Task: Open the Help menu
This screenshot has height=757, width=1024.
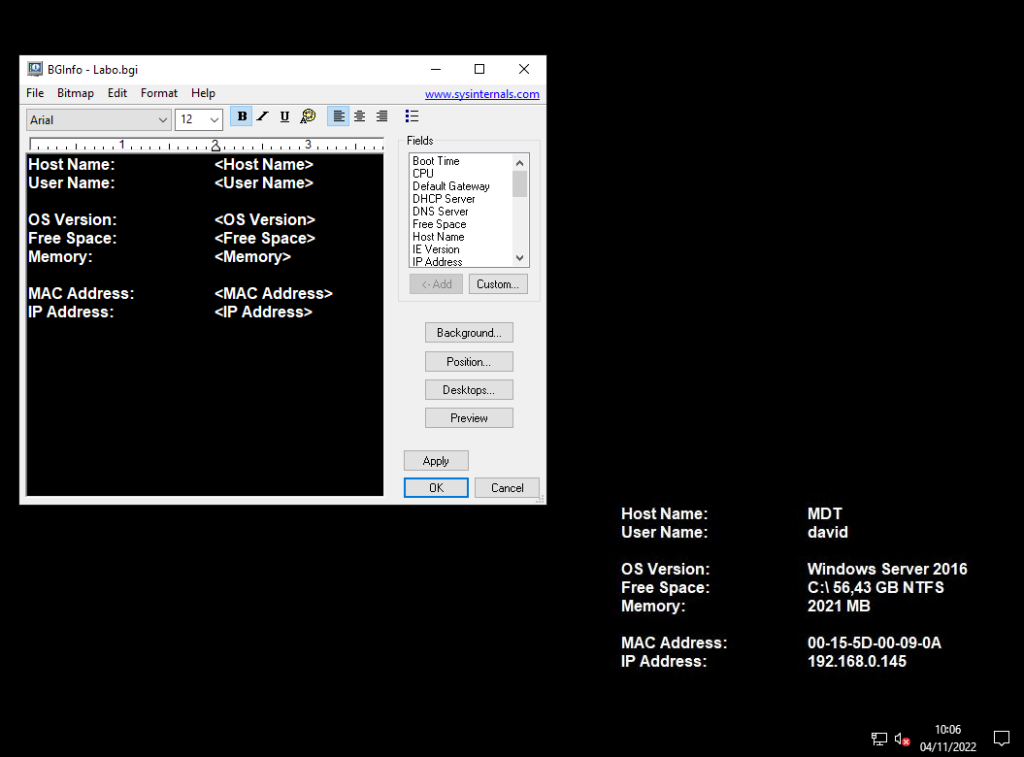Action: [x=203, y=93]
